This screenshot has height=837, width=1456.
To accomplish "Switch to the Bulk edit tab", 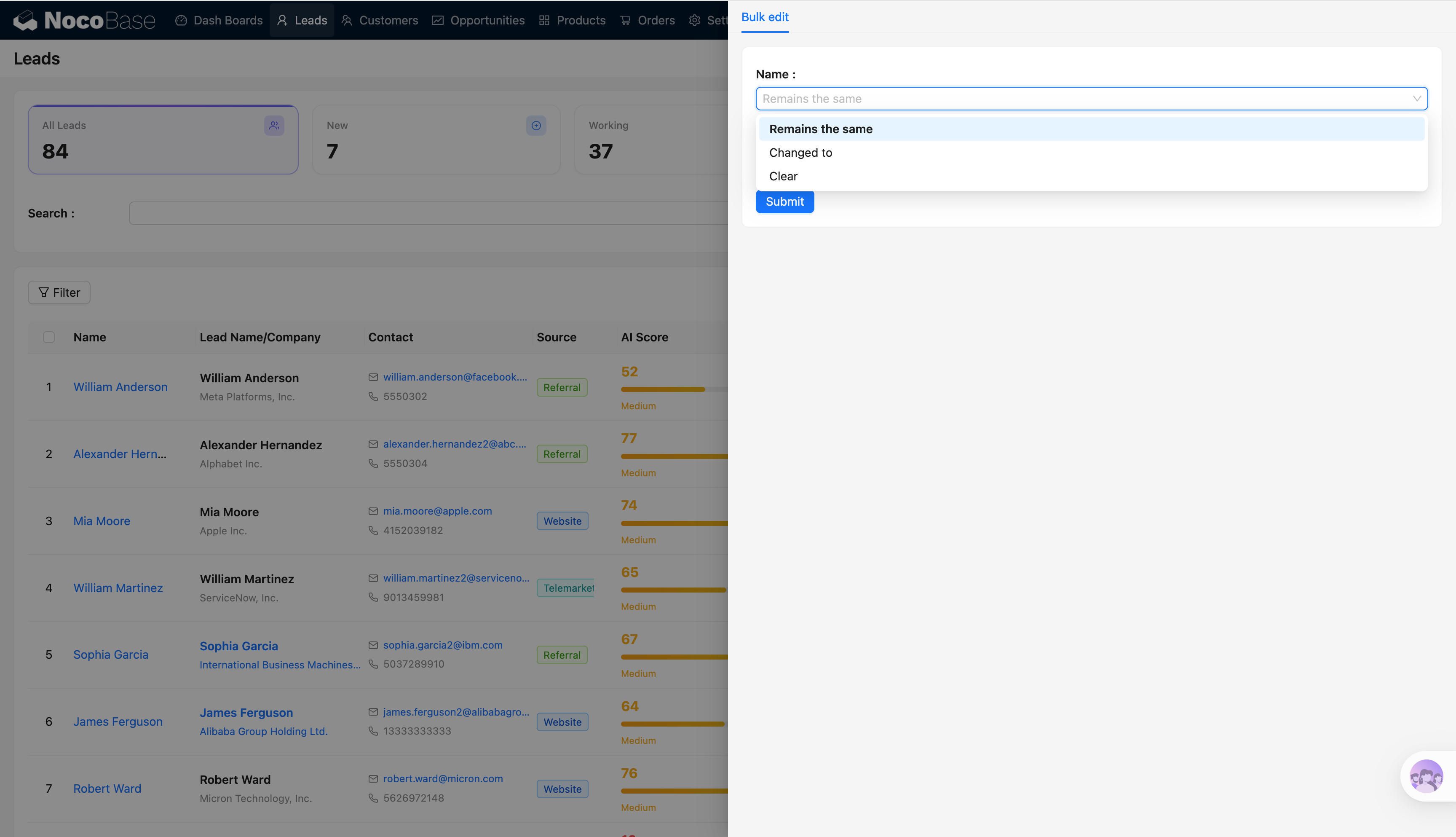I will pyautogui.click(x=765, y=17).
